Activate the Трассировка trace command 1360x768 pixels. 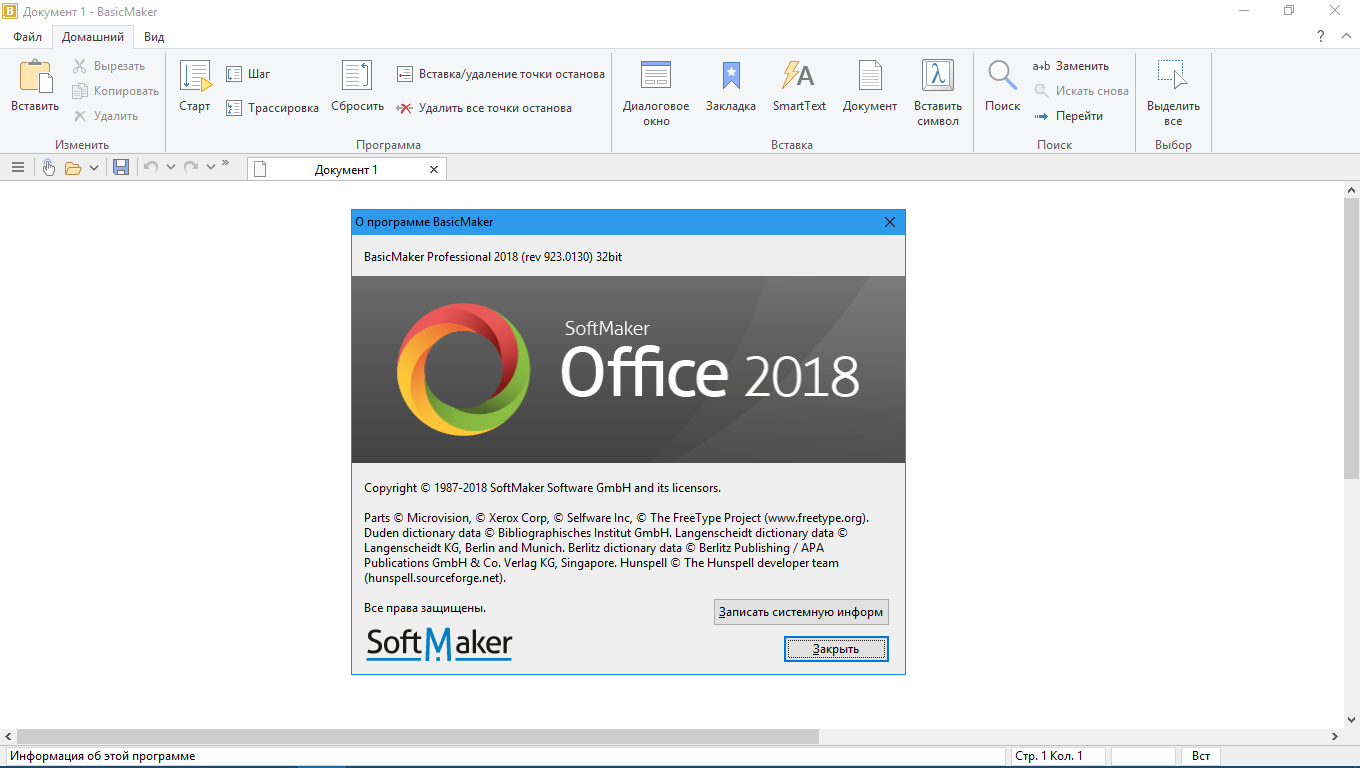272,108
